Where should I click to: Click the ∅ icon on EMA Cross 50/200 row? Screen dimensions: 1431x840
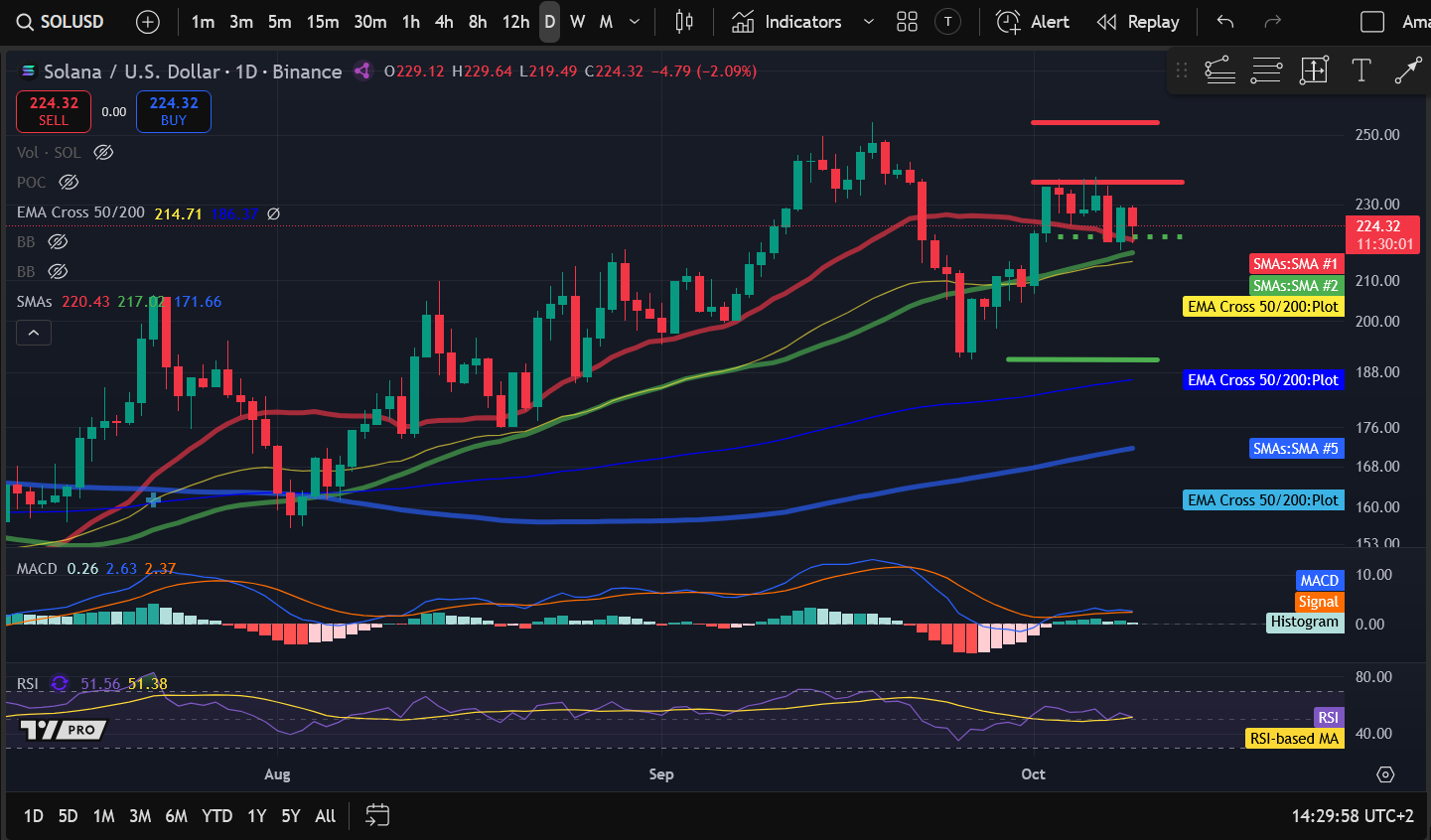click(x=274, y=213)
